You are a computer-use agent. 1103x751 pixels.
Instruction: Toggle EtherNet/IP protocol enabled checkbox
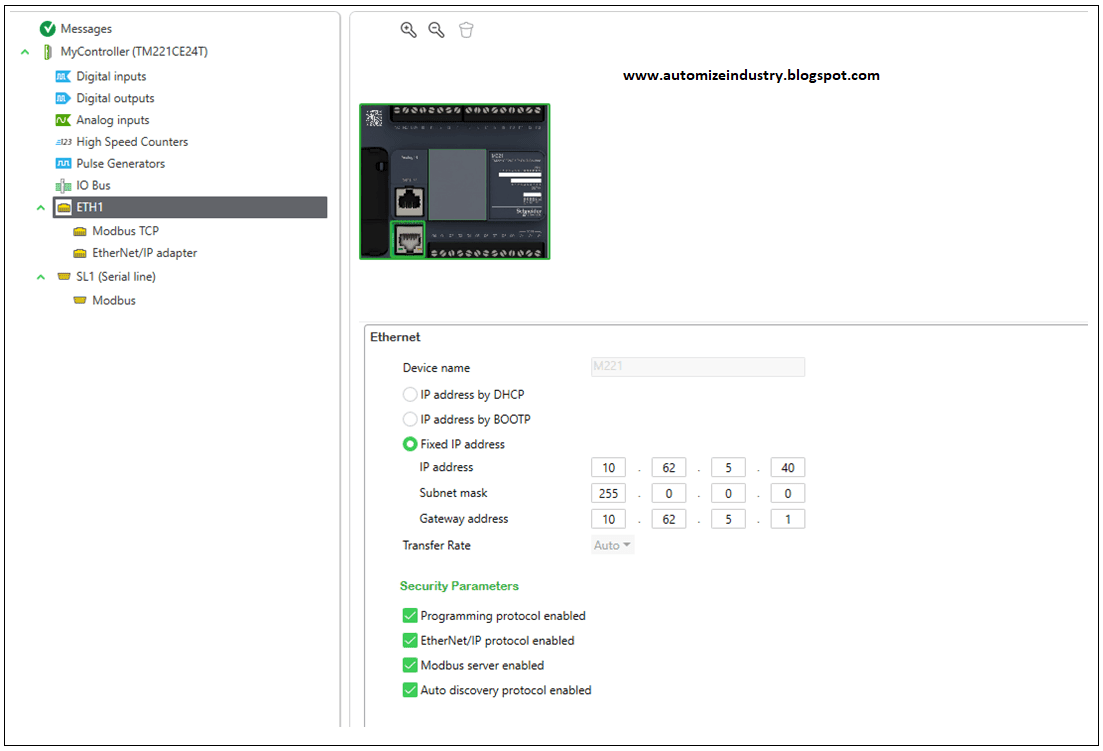409,640
